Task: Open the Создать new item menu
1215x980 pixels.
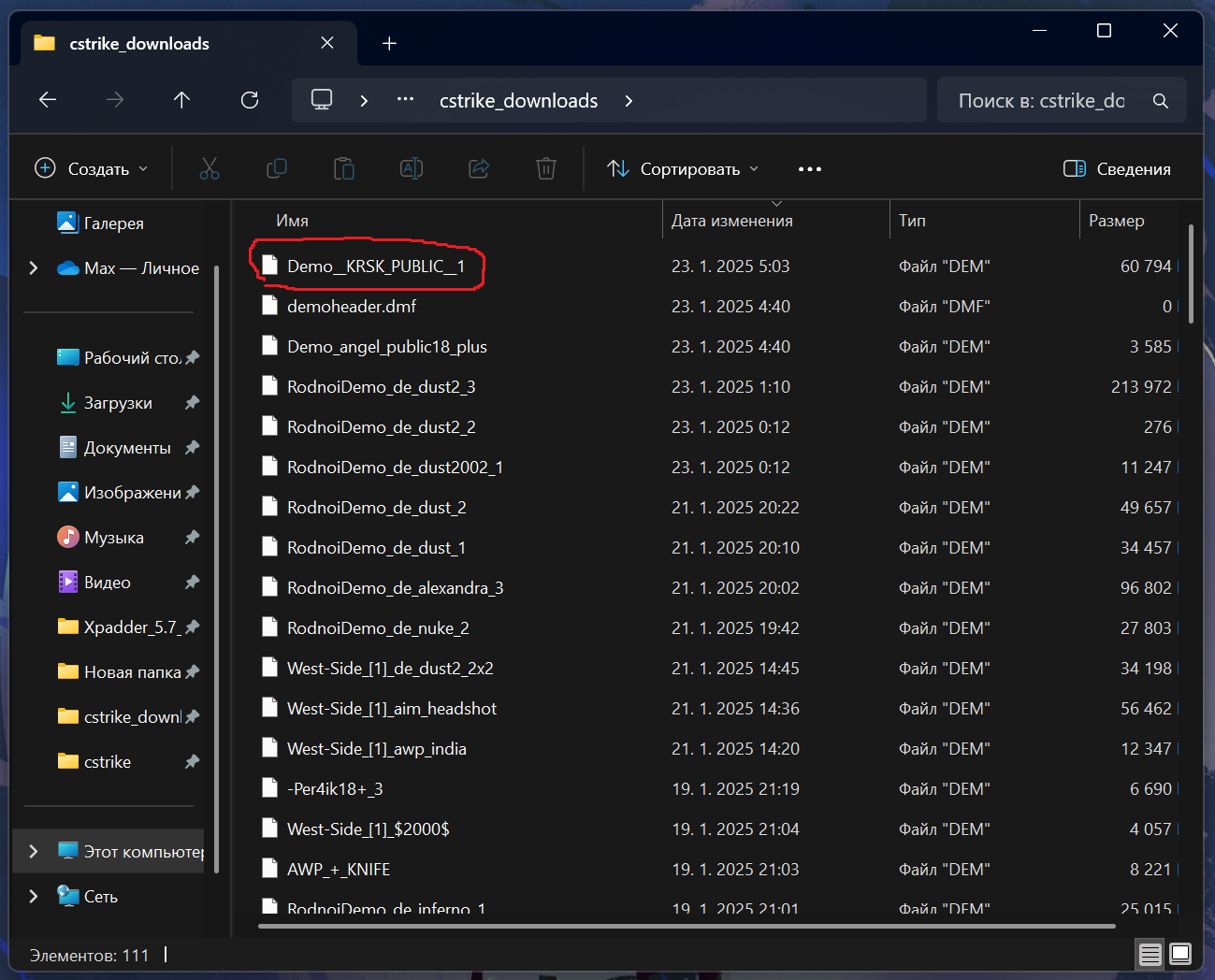Action: pyautogui.click(x=92, y=169)
